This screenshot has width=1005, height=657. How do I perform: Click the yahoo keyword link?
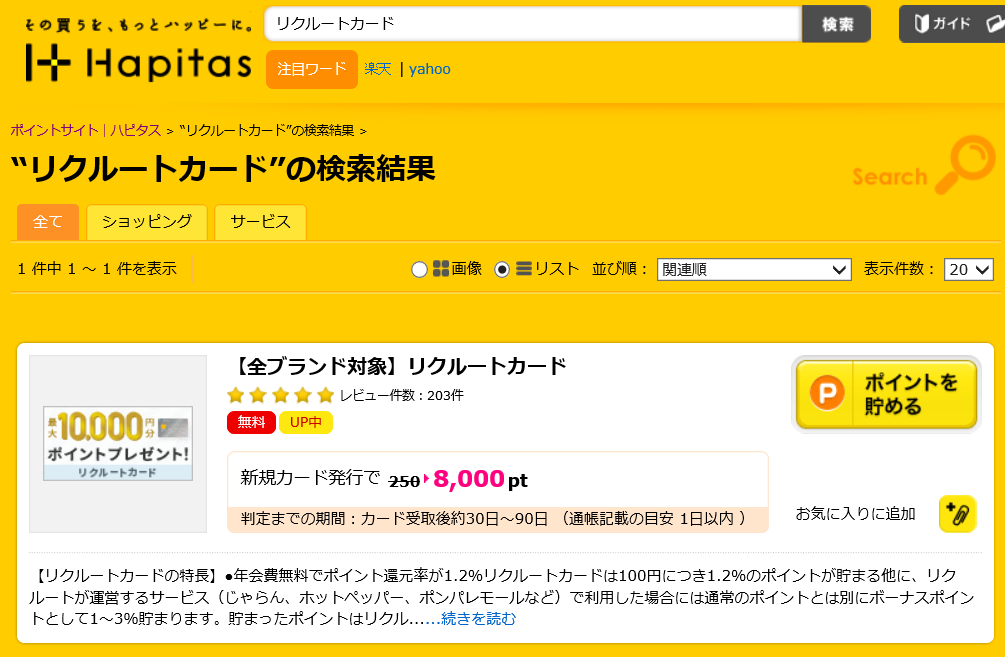tap(429, 69)
